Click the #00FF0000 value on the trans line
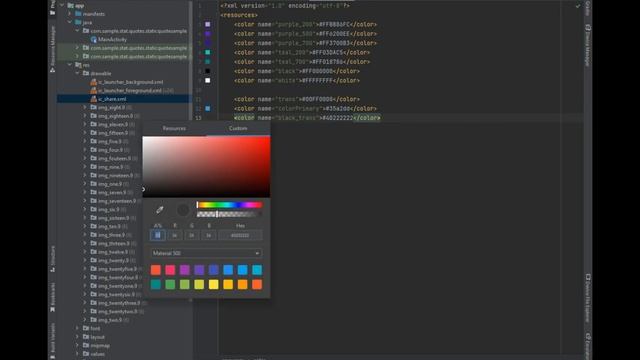 click(x=317, y=99)
